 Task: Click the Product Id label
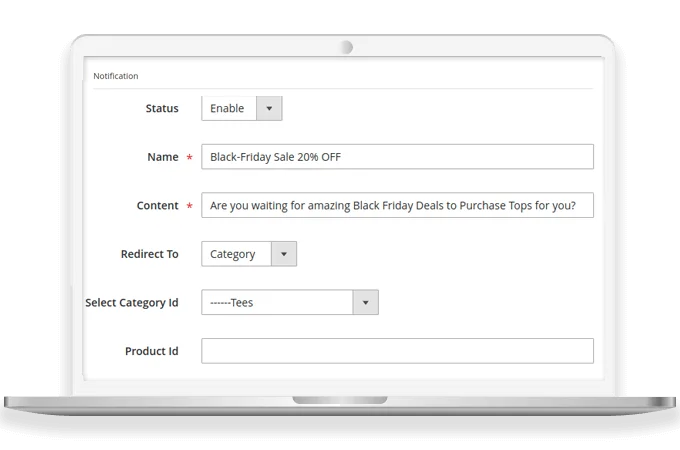tap(152, 351)
